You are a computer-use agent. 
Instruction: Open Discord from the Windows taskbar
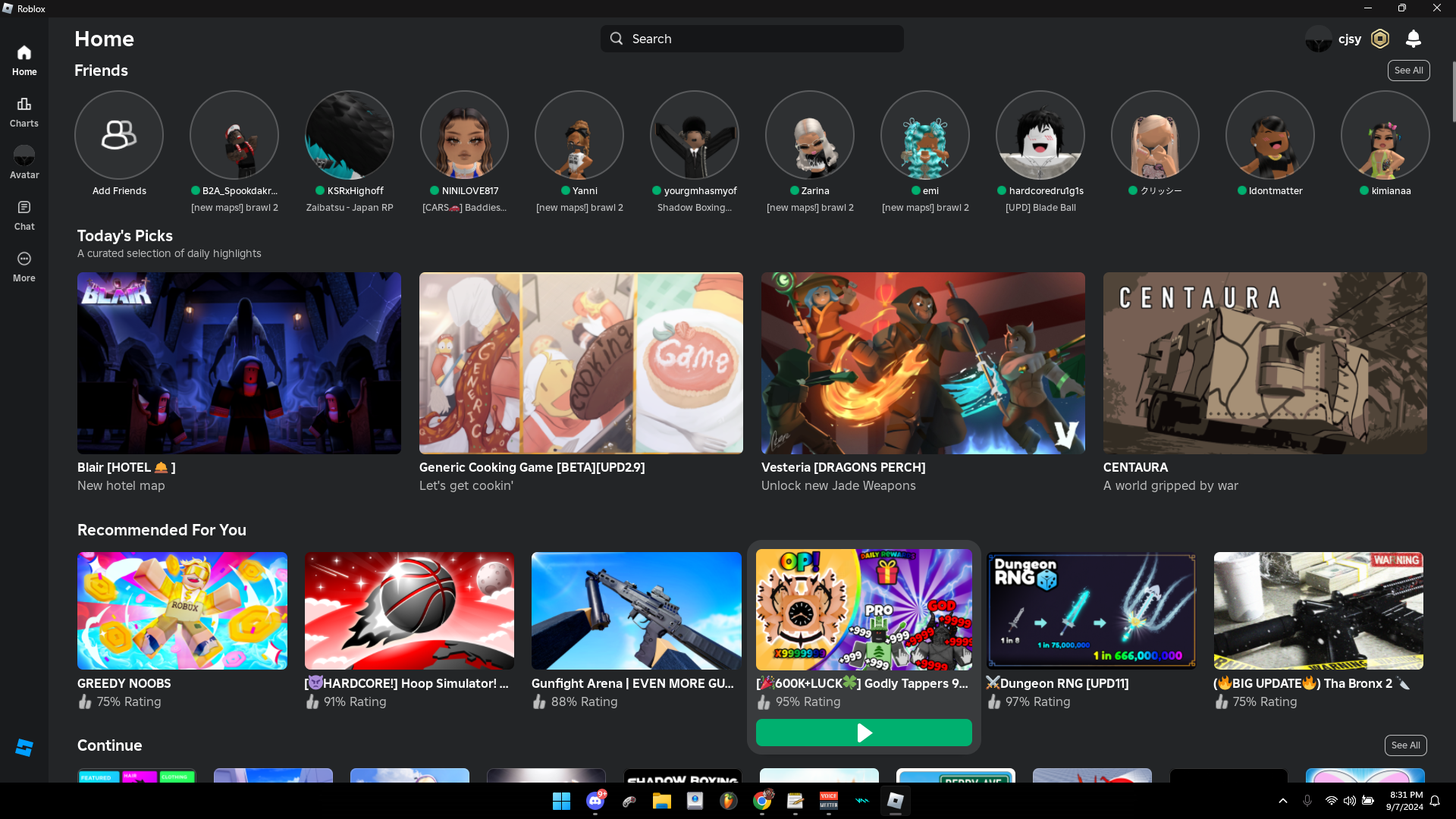coord(595,801)
